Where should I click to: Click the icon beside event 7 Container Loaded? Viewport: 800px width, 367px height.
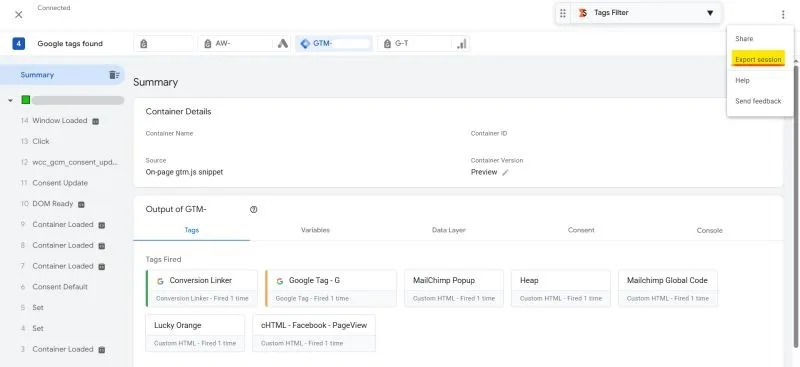[x=102, y=267]
